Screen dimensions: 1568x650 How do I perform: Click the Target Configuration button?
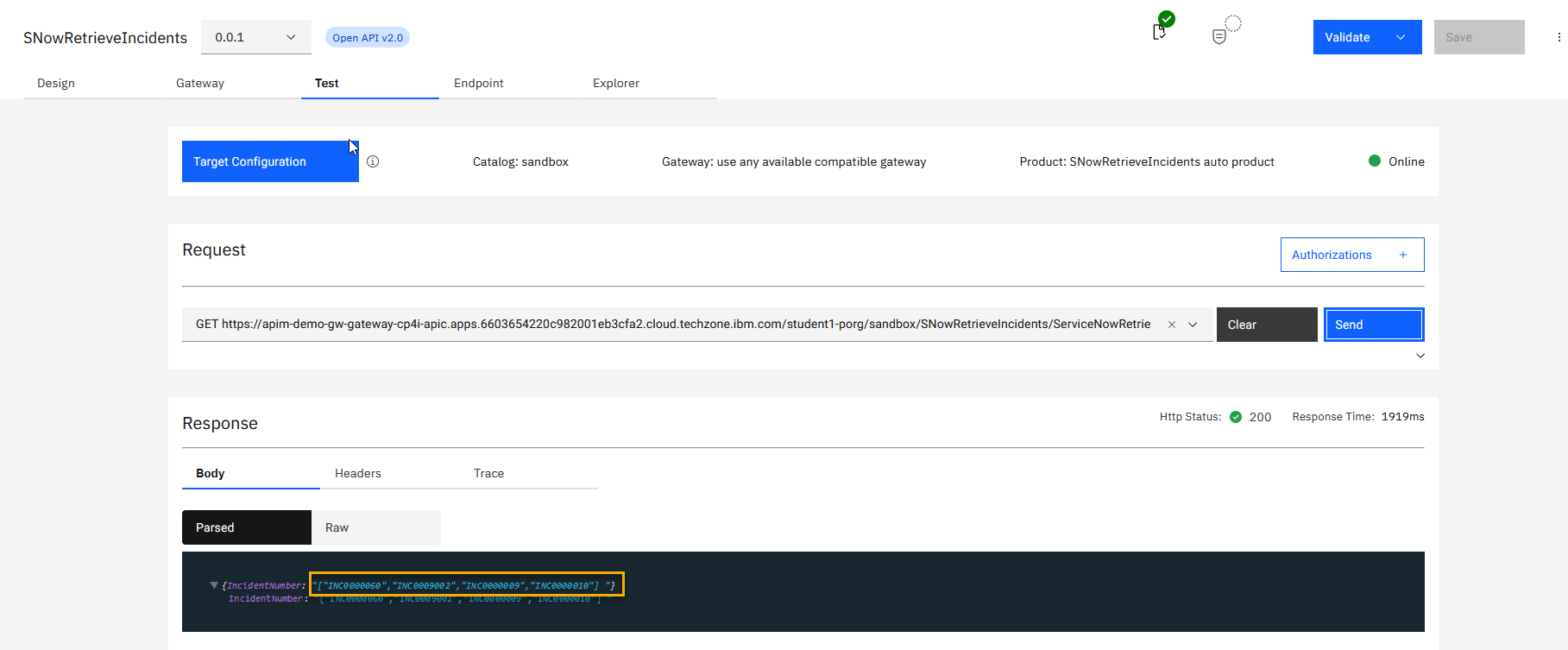(x=270, y=161)
